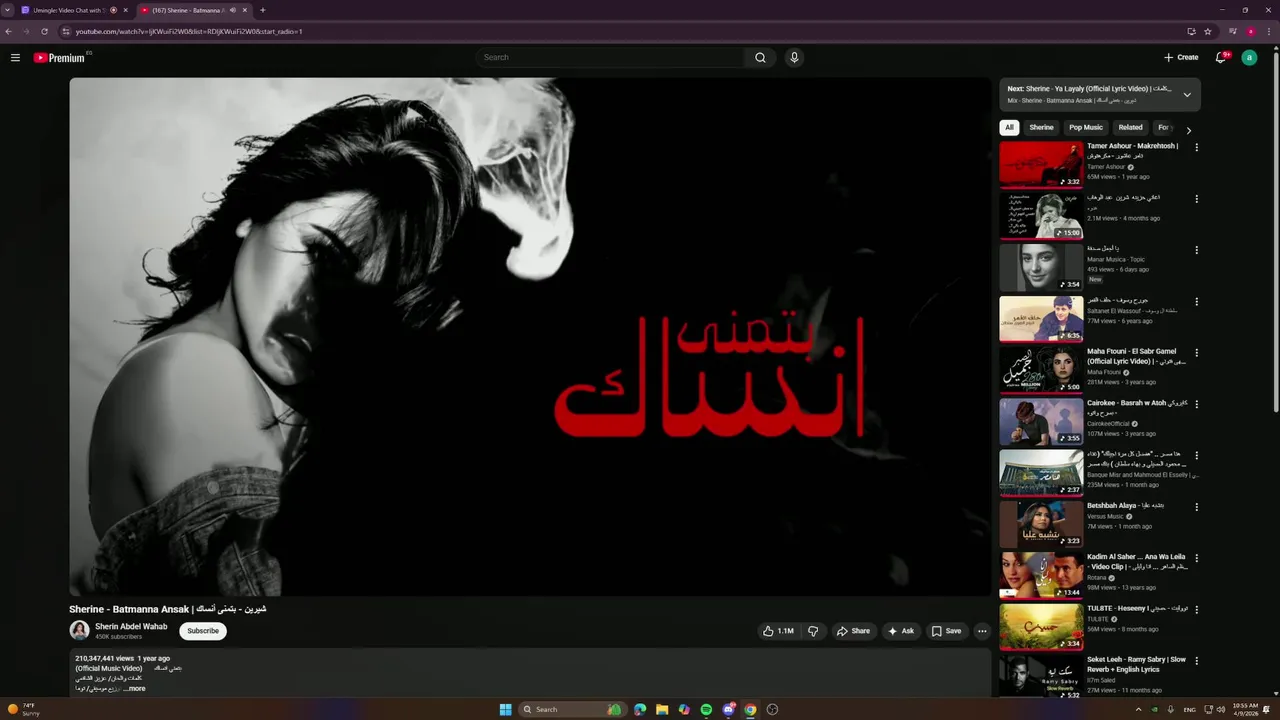Open Discord from the taskbar
The width and height of the screenshot is (1280, 720).
tap(729, 710)
